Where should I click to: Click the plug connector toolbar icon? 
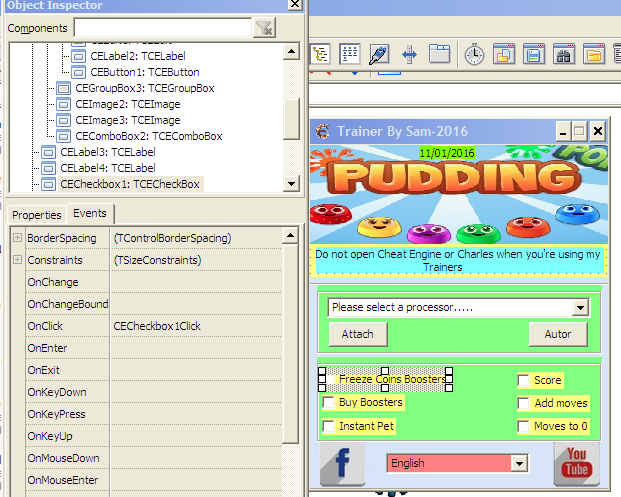pyautogui.click(x=379, y=54)
